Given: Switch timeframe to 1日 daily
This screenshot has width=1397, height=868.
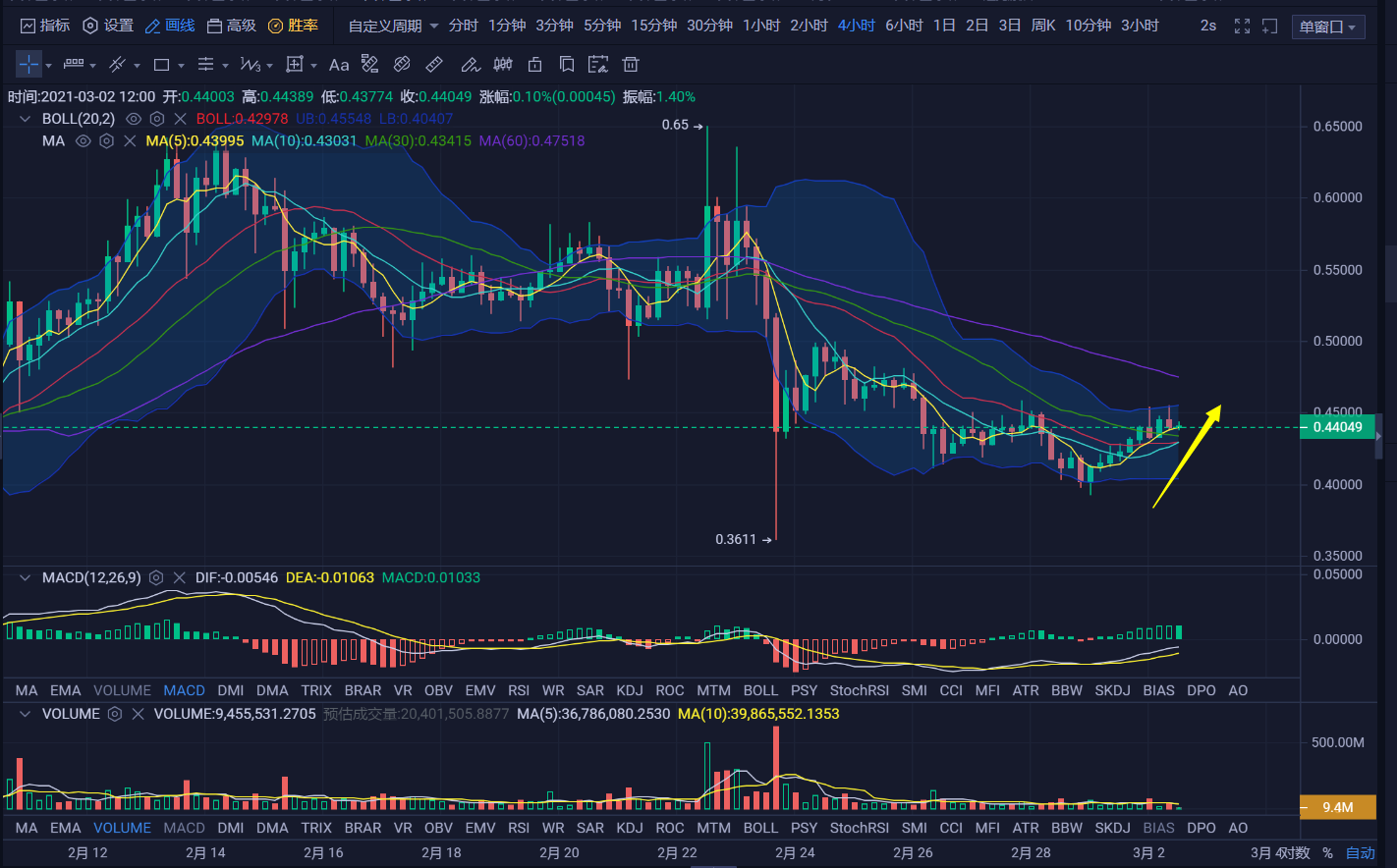Looking at the screenshot, I should 943,26.
